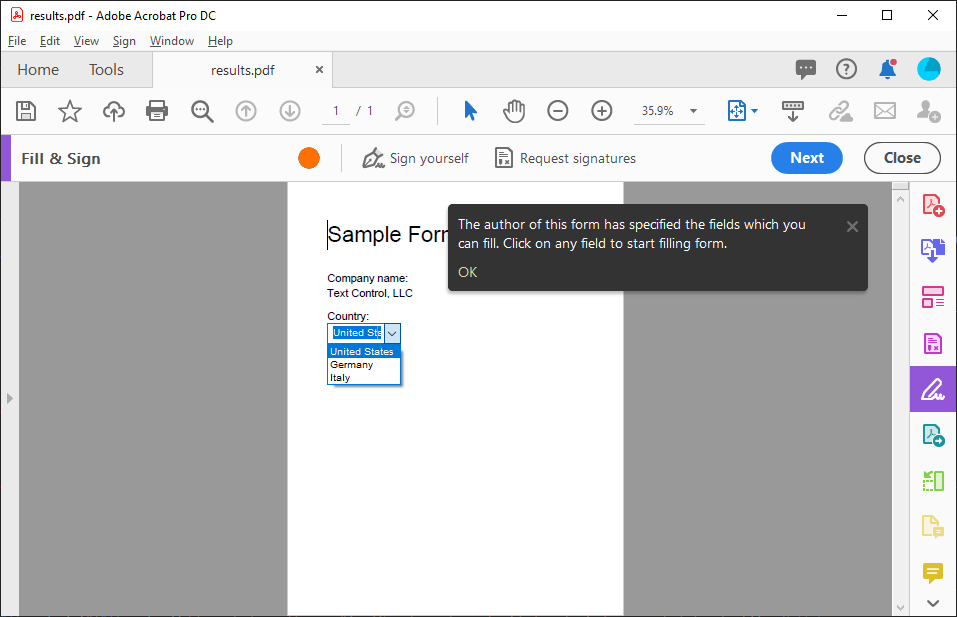957x617 pixels.
Task: Close the Fill & Sign toolbar
Action: tap(902, 158)
